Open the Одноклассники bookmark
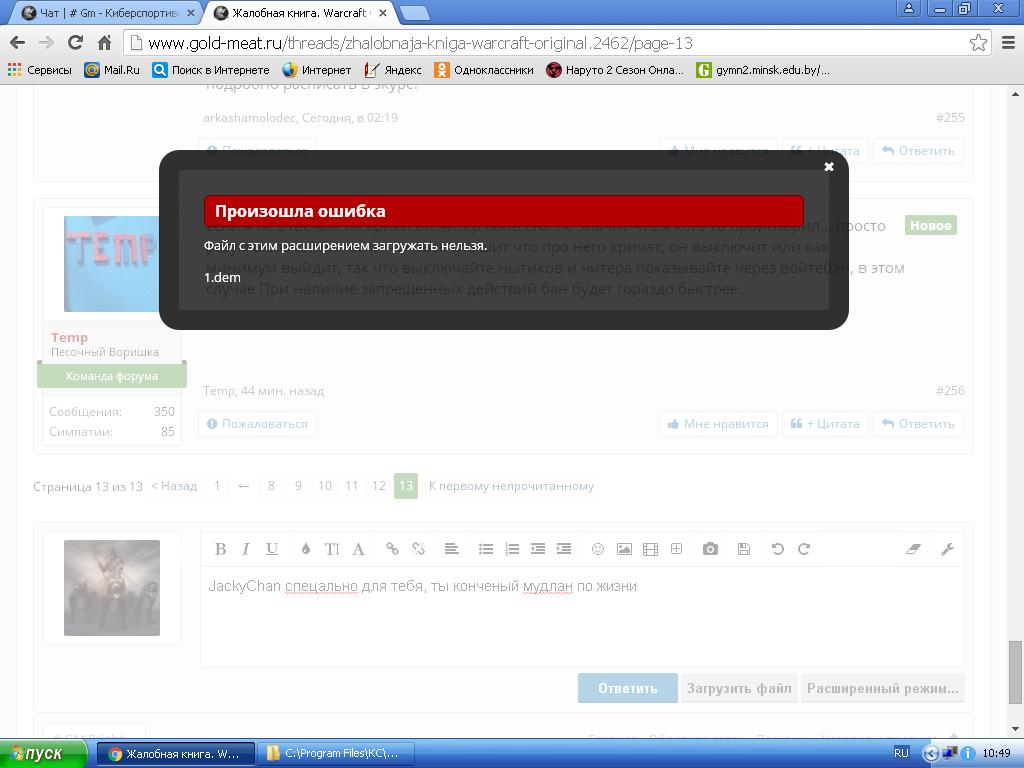The image size is (1024, 768). [x=484, y=70]
